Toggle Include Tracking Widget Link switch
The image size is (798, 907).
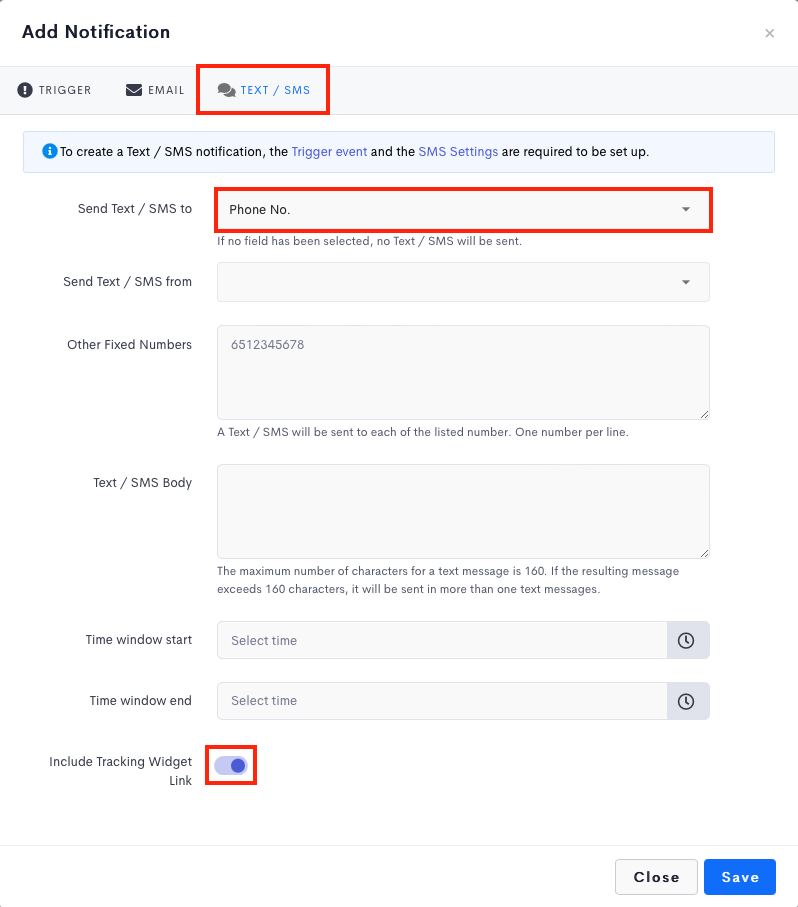[231, 765]
